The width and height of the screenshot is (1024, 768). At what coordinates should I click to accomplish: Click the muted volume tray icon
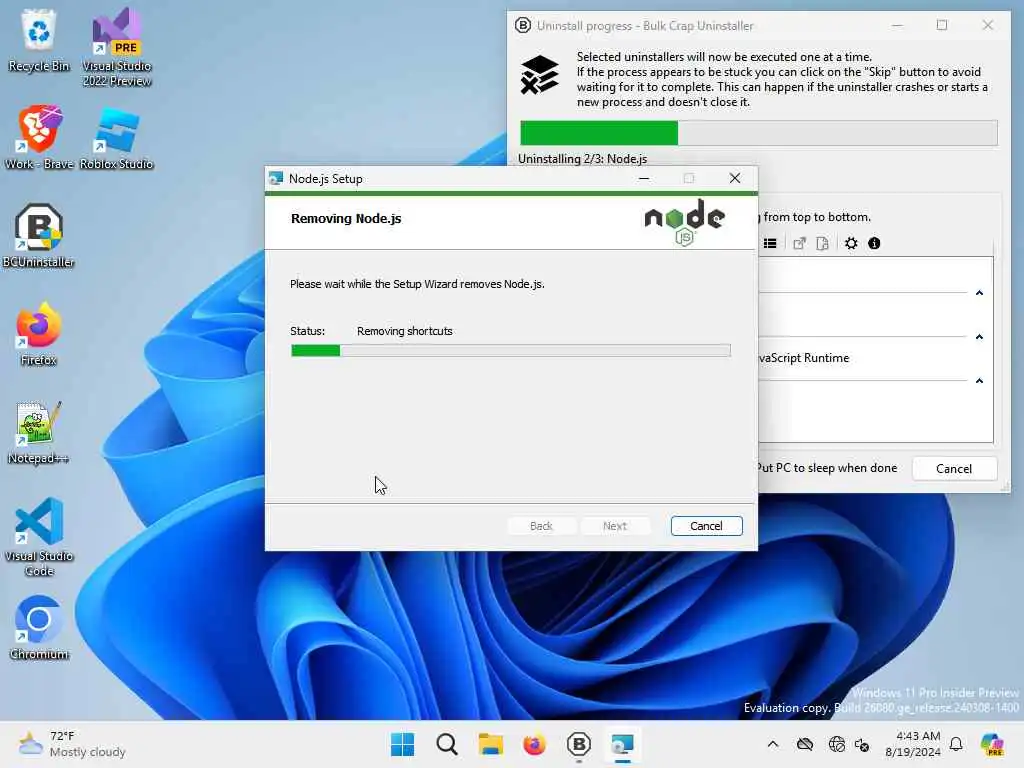coord(862,744)
